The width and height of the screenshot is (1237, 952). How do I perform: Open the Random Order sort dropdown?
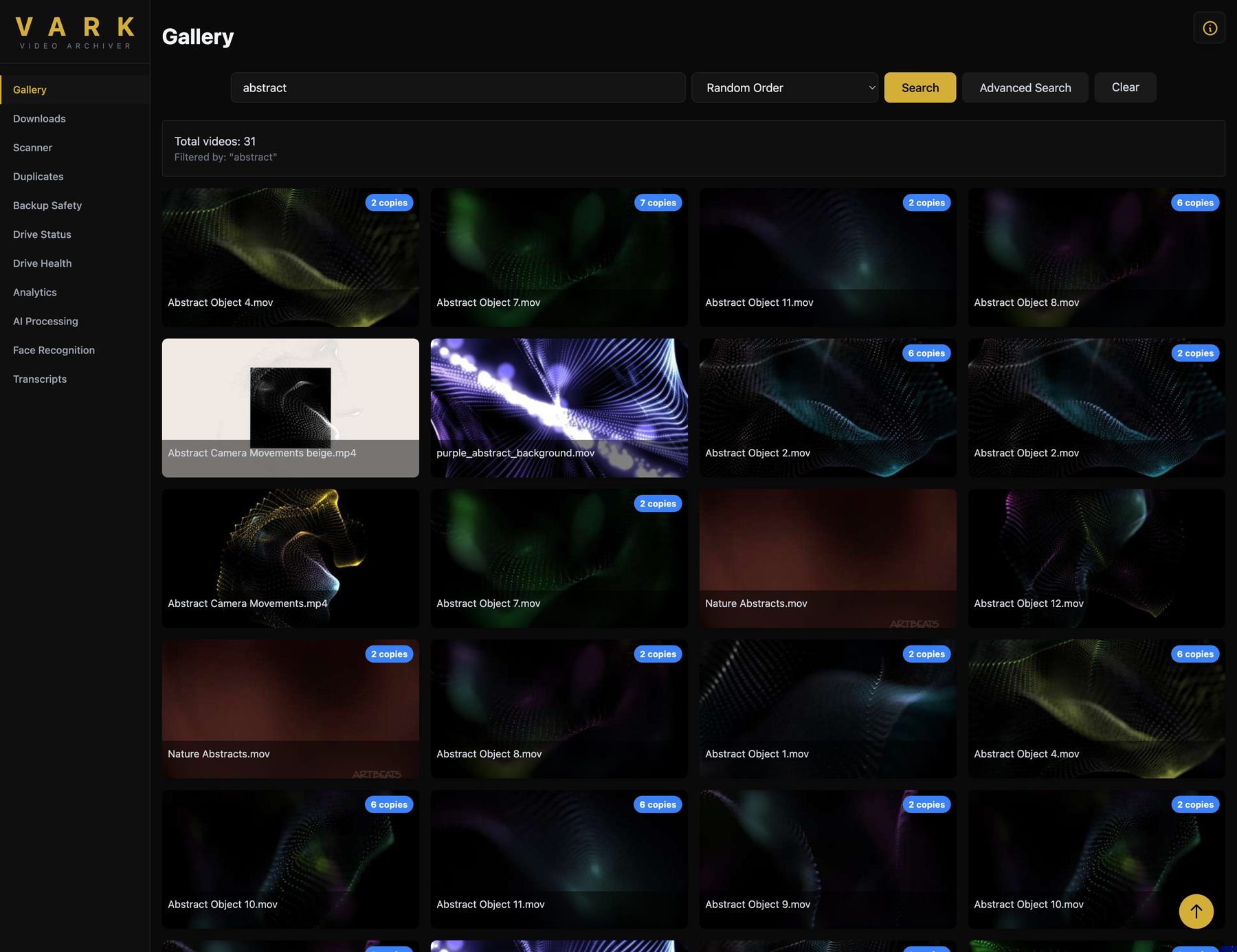[784, 88]
